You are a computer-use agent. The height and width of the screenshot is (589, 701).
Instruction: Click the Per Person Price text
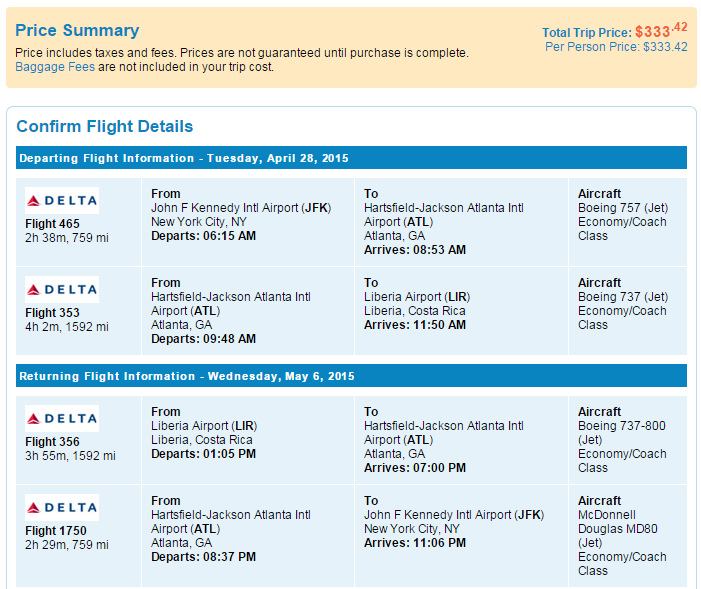[x=616, y=47]
